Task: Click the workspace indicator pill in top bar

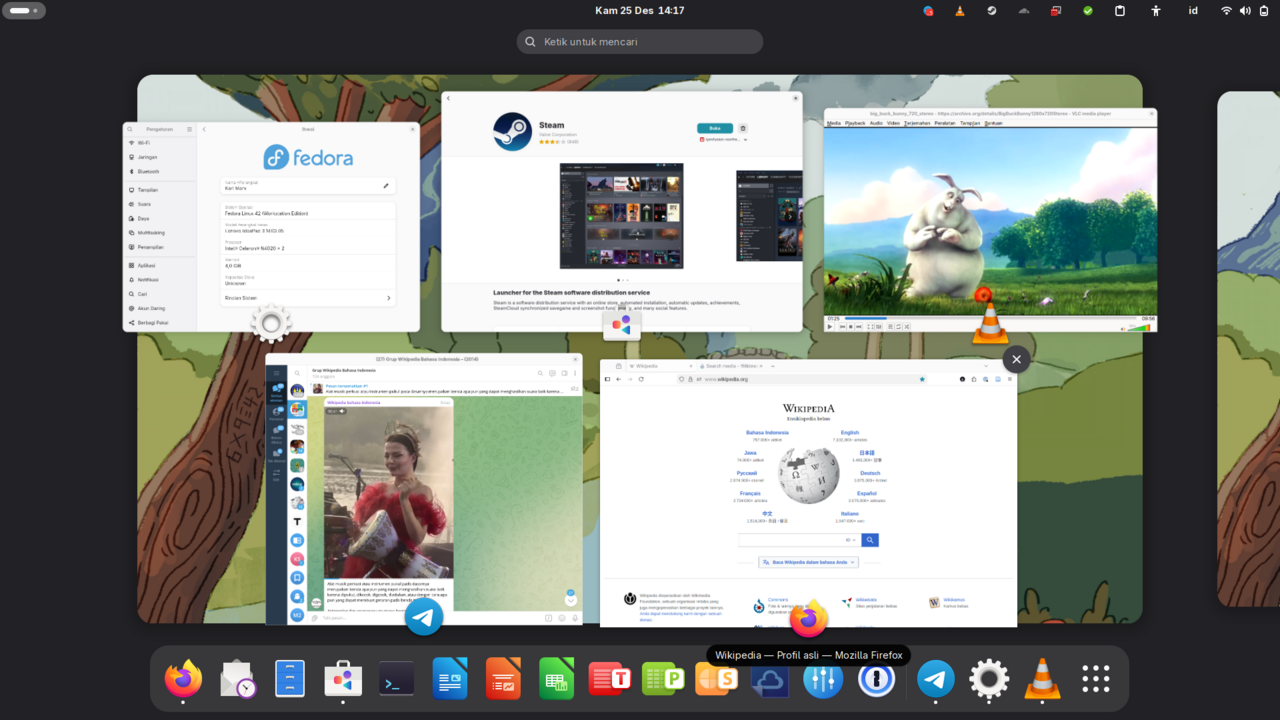Action: [x=25, y=11]
